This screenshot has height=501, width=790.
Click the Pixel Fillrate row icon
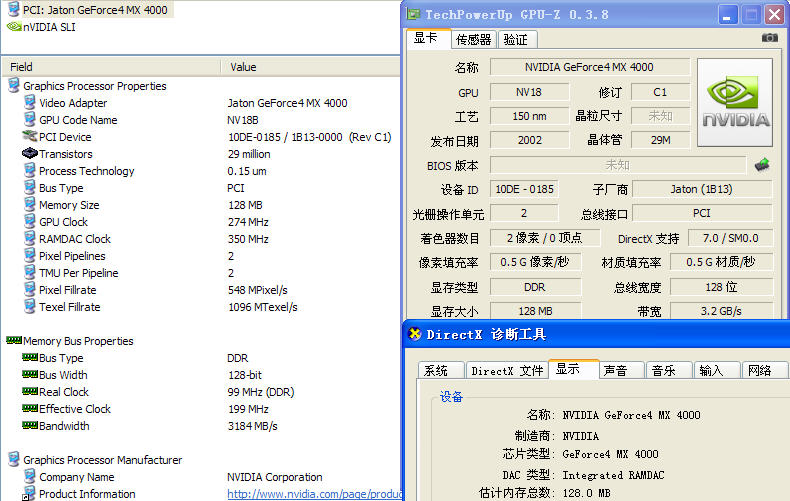(x=30, y=289)
